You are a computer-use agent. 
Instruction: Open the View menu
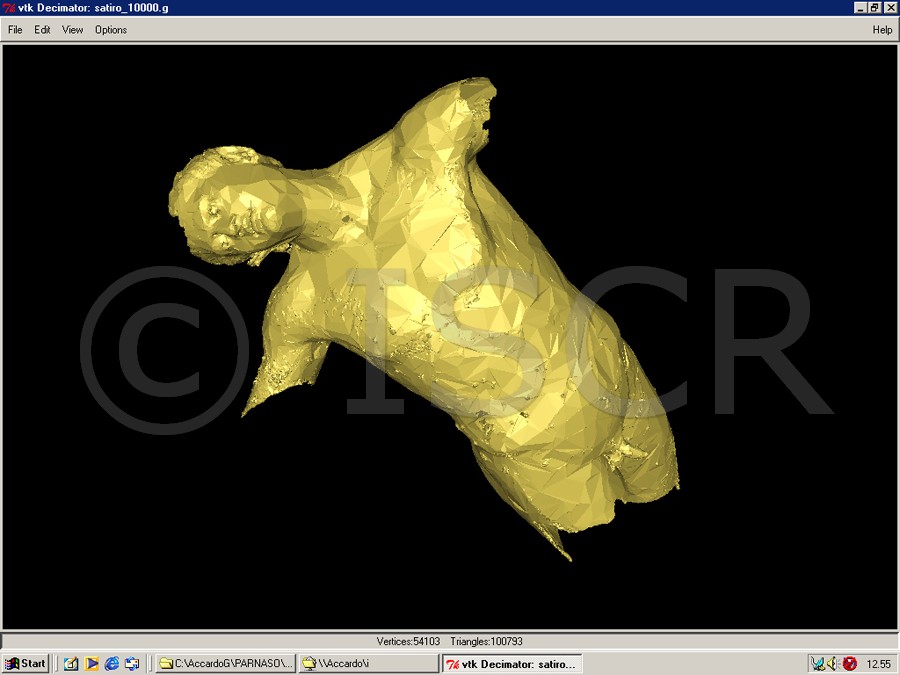coord(72,30)
